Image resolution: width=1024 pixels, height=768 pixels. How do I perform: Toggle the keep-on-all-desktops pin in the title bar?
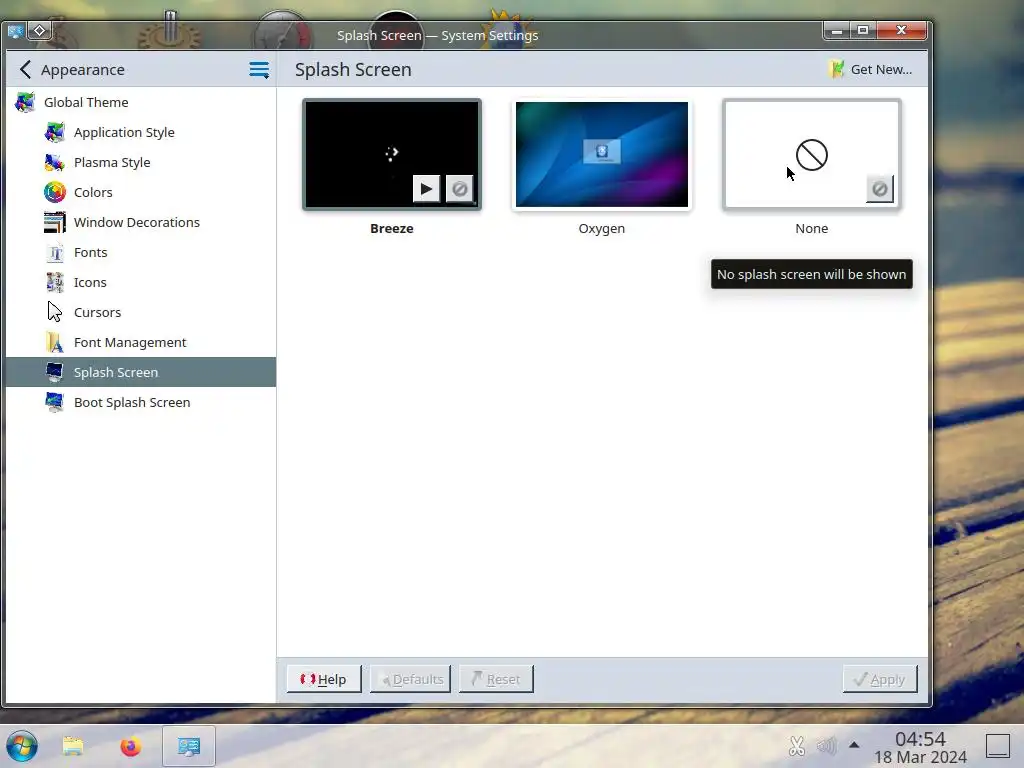point(39,31)
